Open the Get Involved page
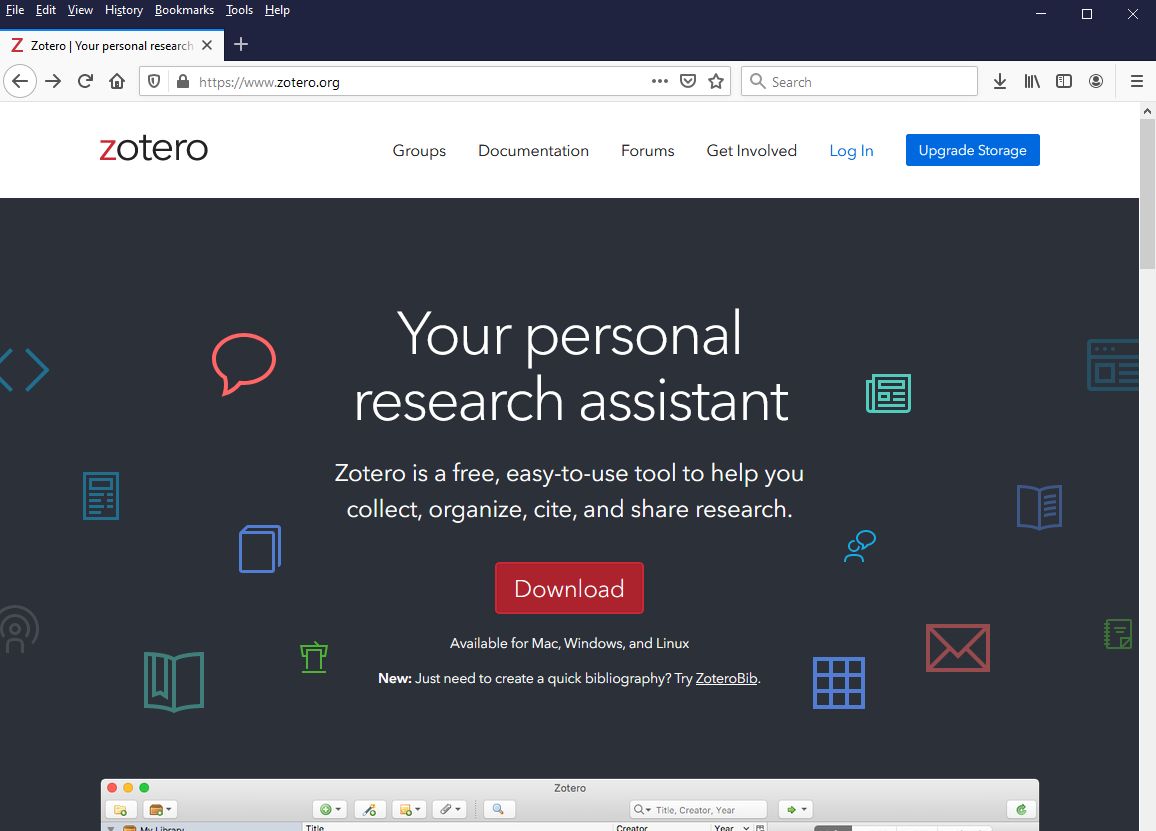 tap(751, 150)
